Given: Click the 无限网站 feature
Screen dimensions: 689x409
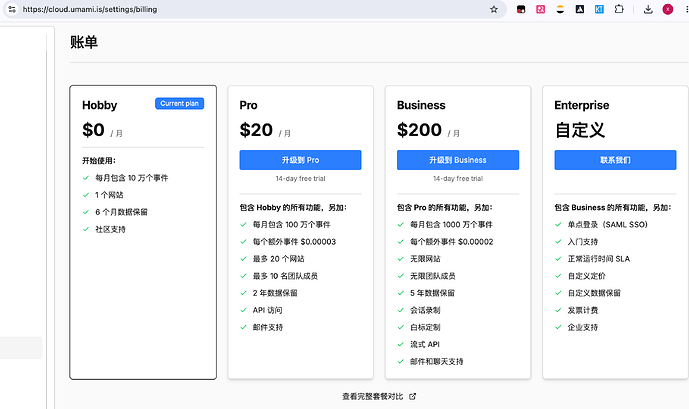Looking at the screenshot, I should click(x=425, y=259).
